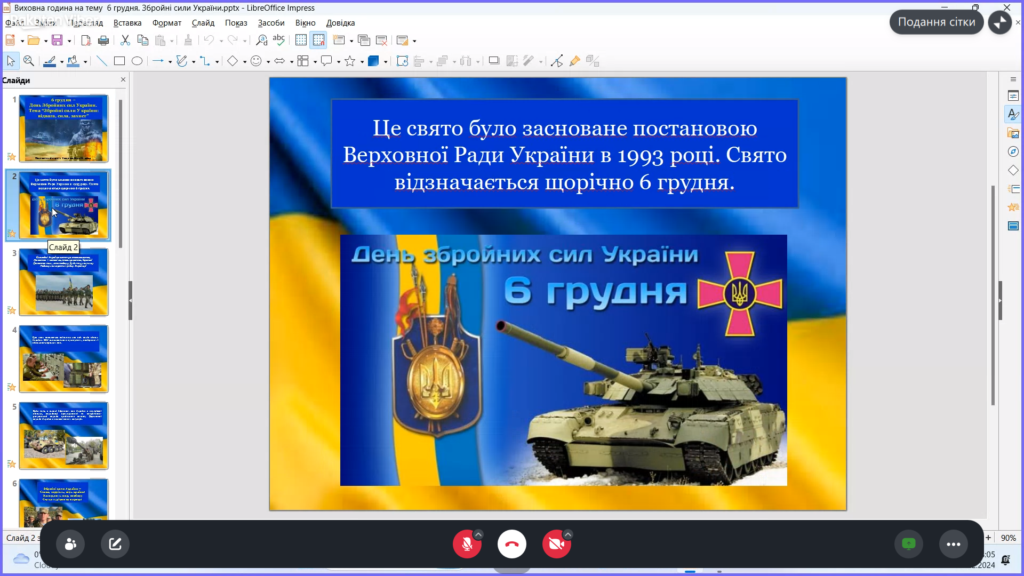Select the Cut scissors icon
The width and height of the screenshot is (1024, 576).
(x=125, y=40)
